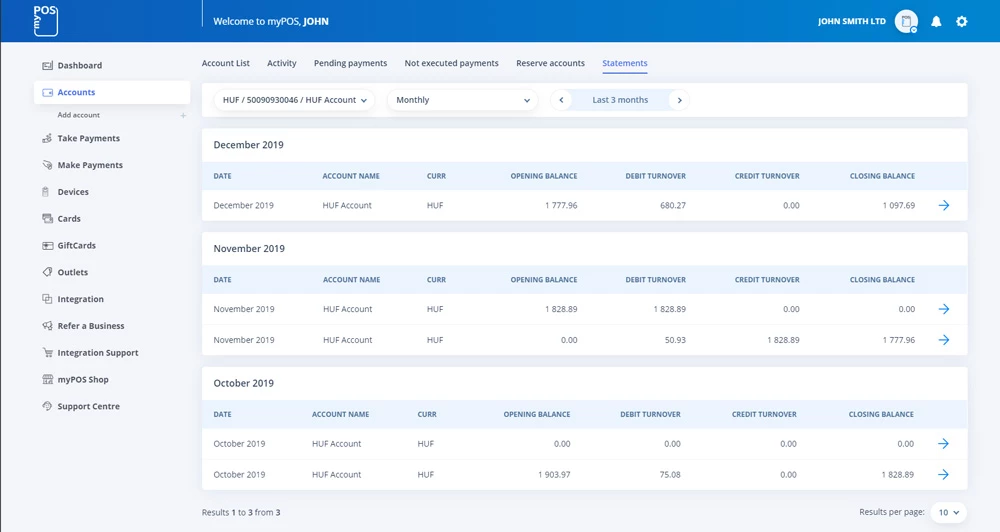
Task: Open the myPOS Shop sidebar item
Action: [x=82, y=380]
